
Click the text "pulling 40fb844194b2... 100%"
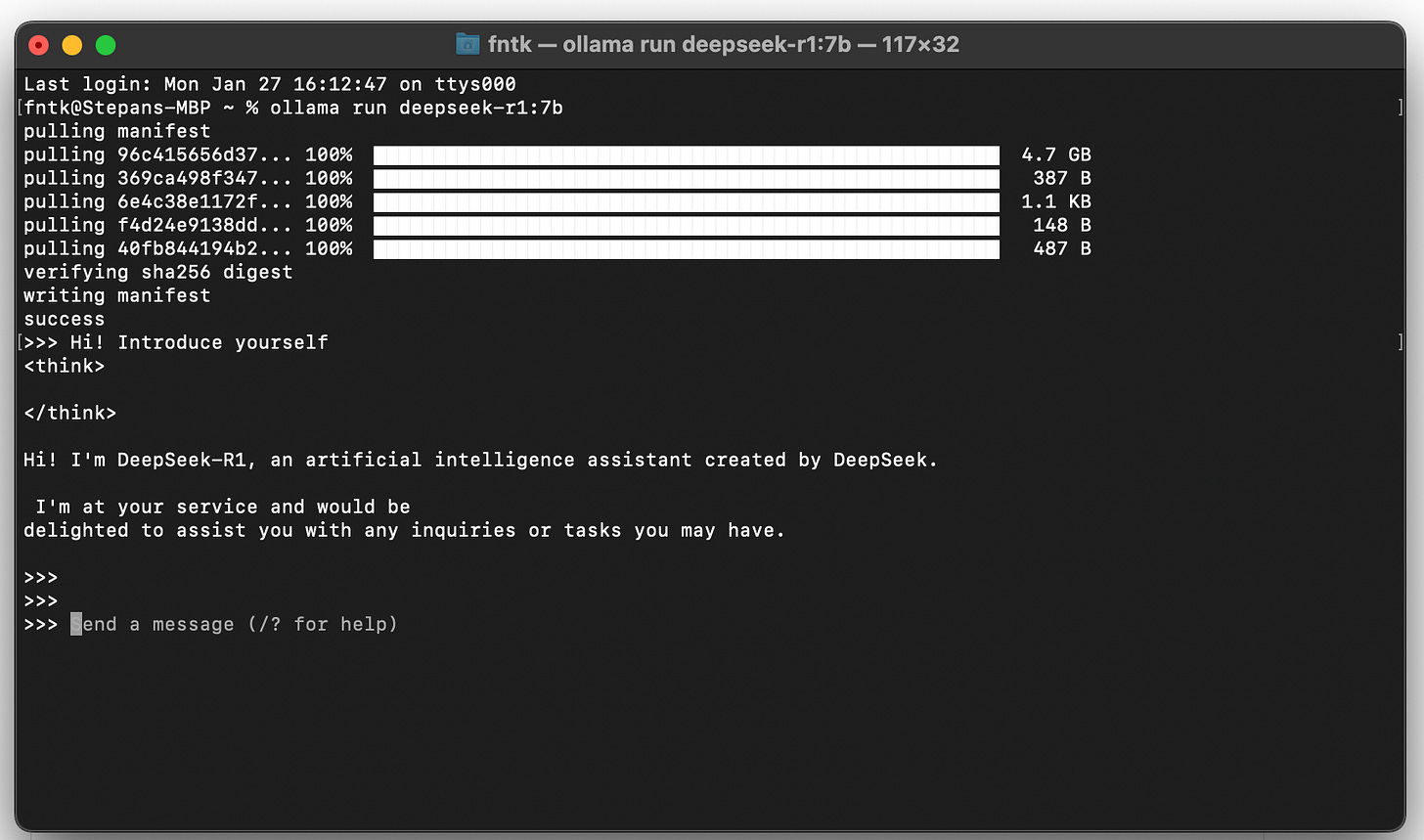(x=188, y=248)
